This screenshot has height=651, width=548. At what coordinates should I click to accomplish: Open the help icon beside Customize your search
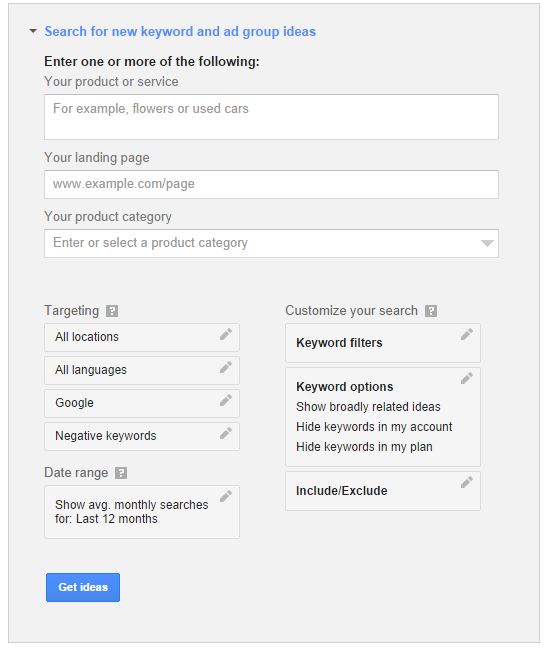(x=431, y=311)
